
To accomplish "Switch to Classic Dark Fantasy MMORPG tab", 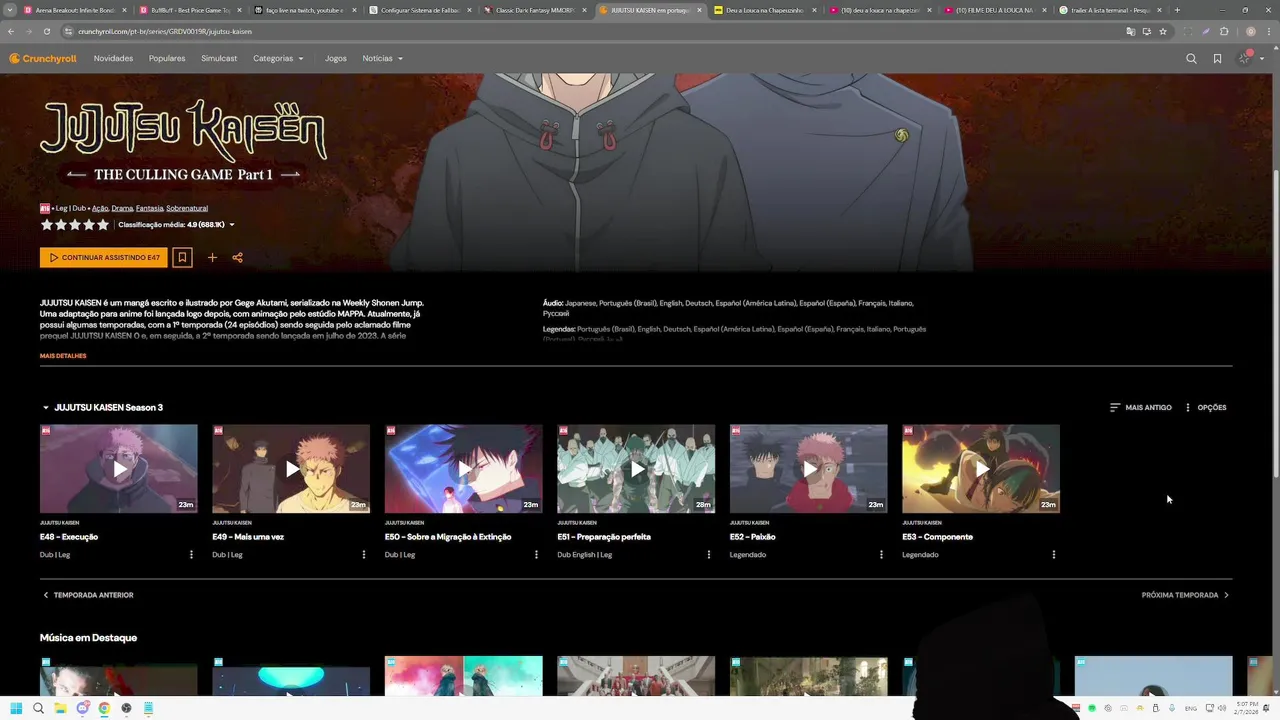I will point(536,10).
